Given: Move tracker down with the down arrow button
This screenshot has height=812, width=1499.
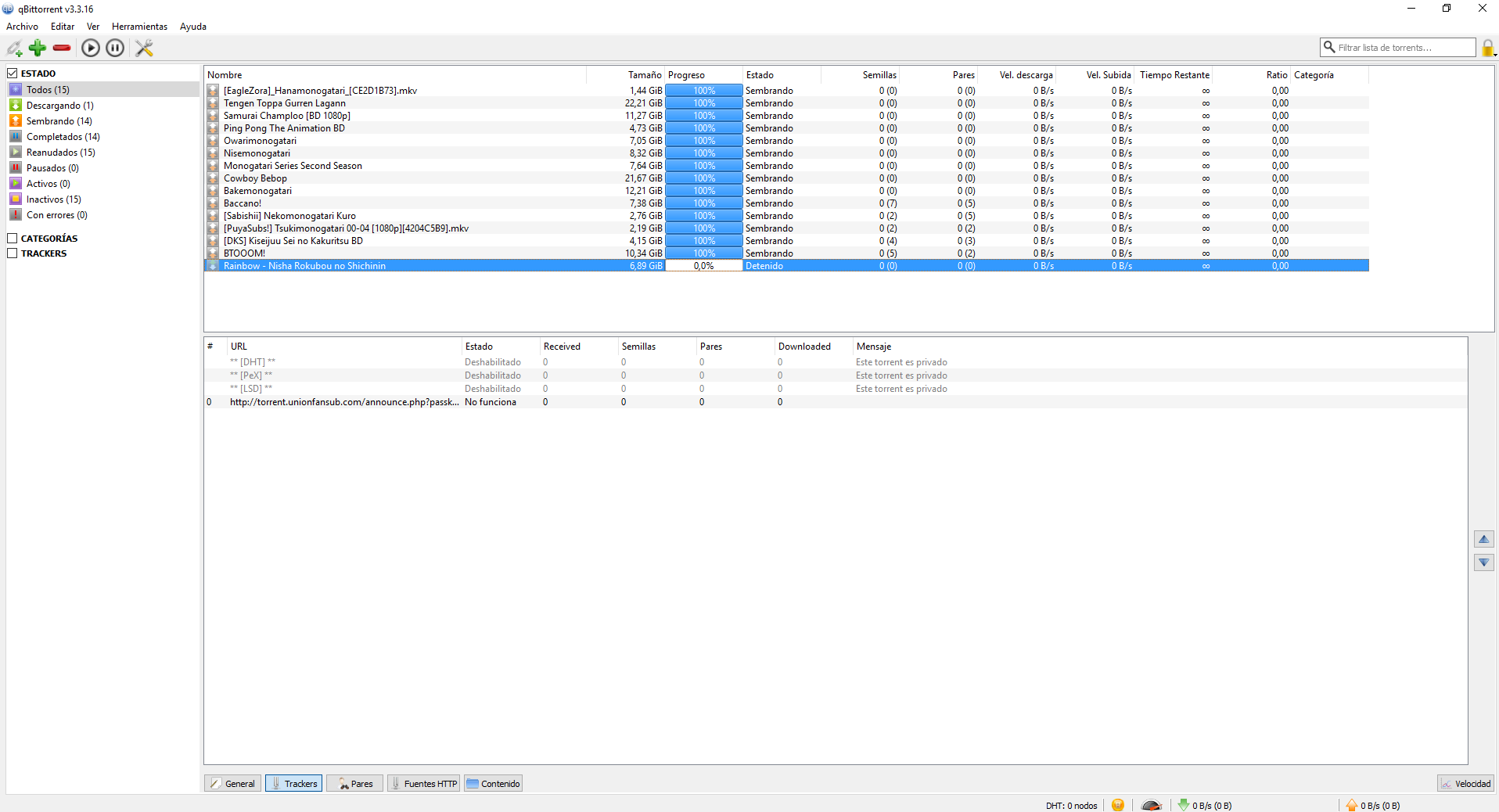Looking at the screenshot, I should (1483, 562).
